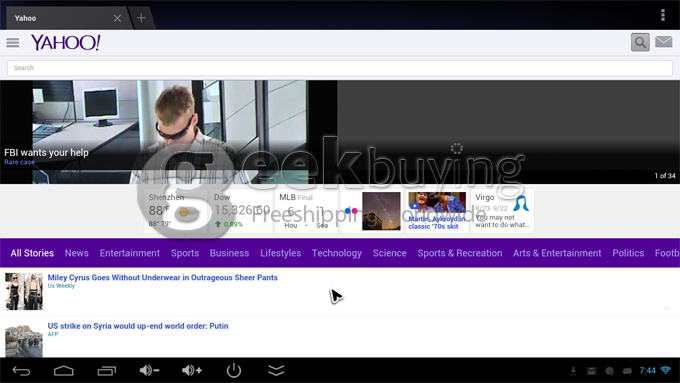Click the Syria story thumbnail
680x383 pixels.
coord(24,341)
